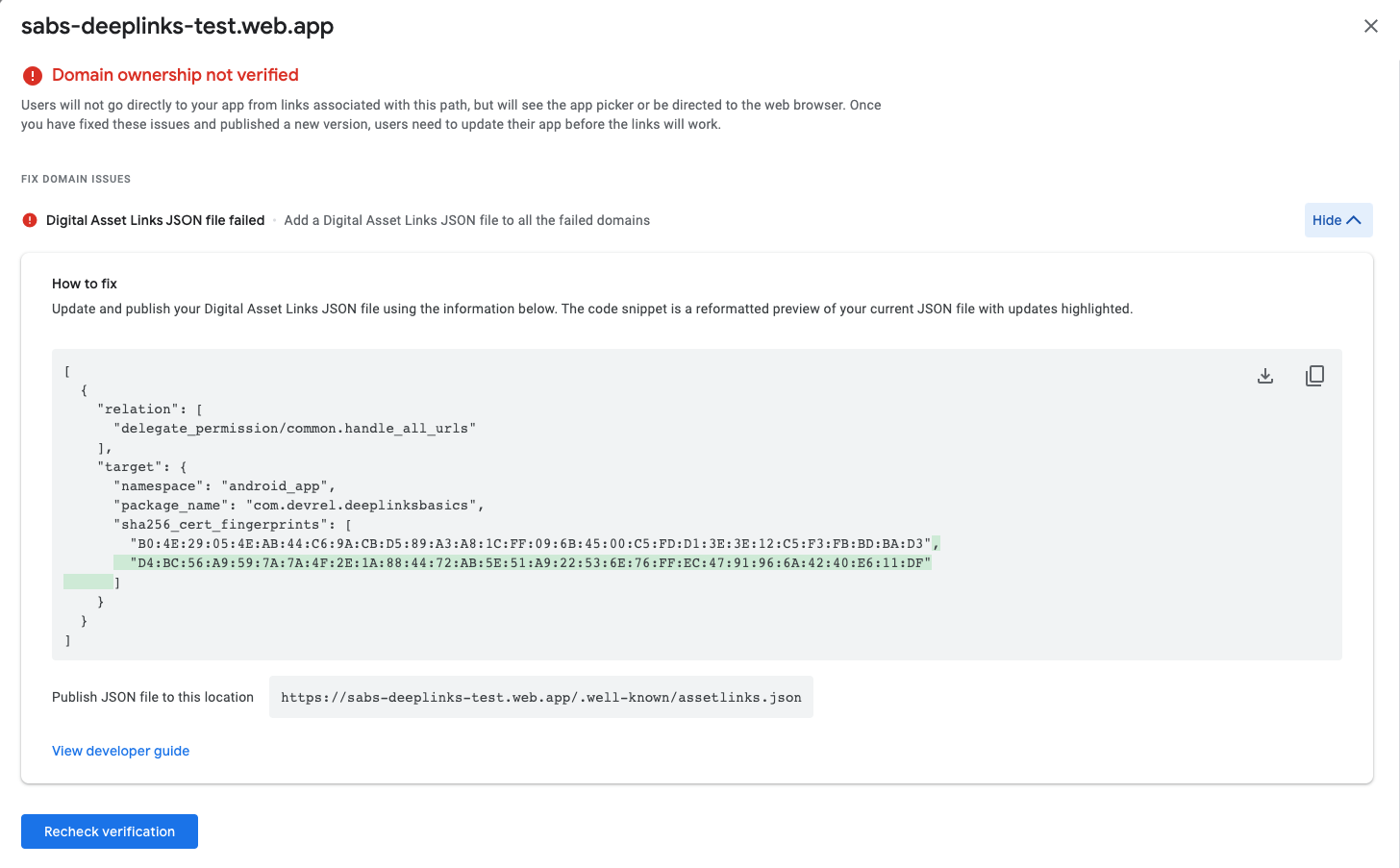Image resolution: width=1400 pixels, height=868 pixels.
Task: Open the View developer guide link
Action: click(x=120, y=751)
